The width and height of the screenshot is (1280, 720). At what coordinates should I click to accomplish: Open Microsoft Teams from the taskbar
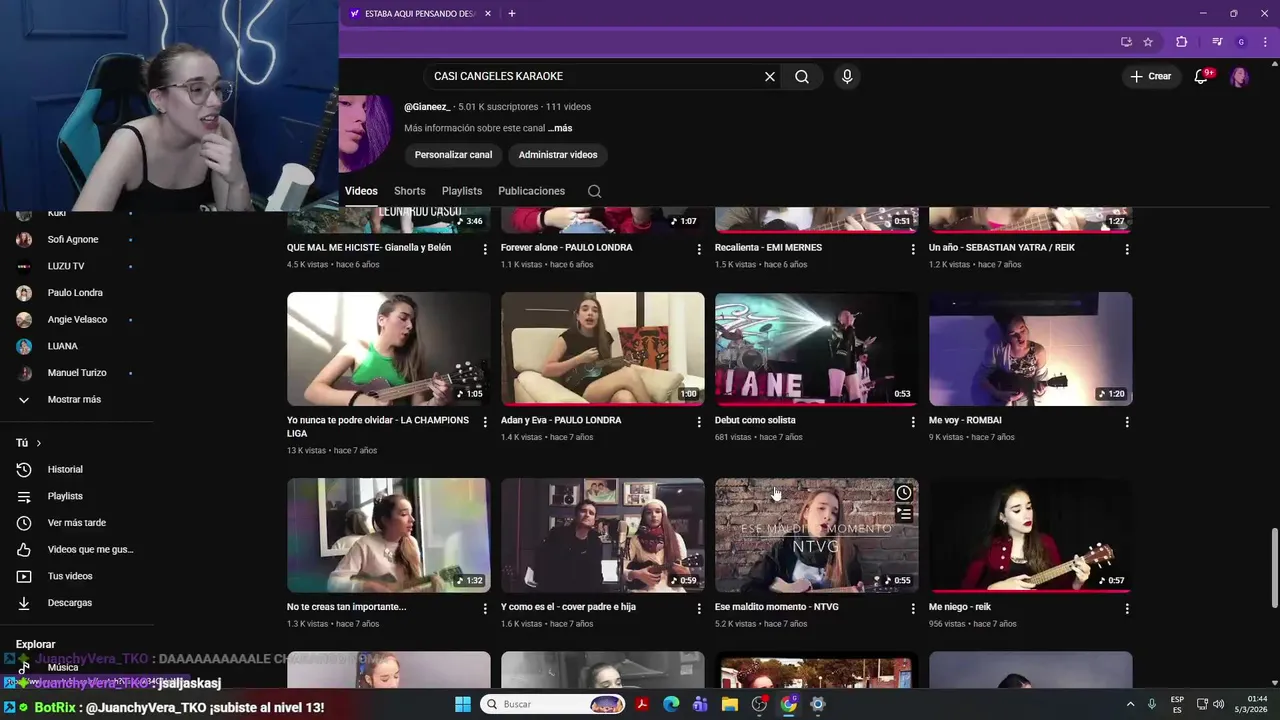pos(700,704)
